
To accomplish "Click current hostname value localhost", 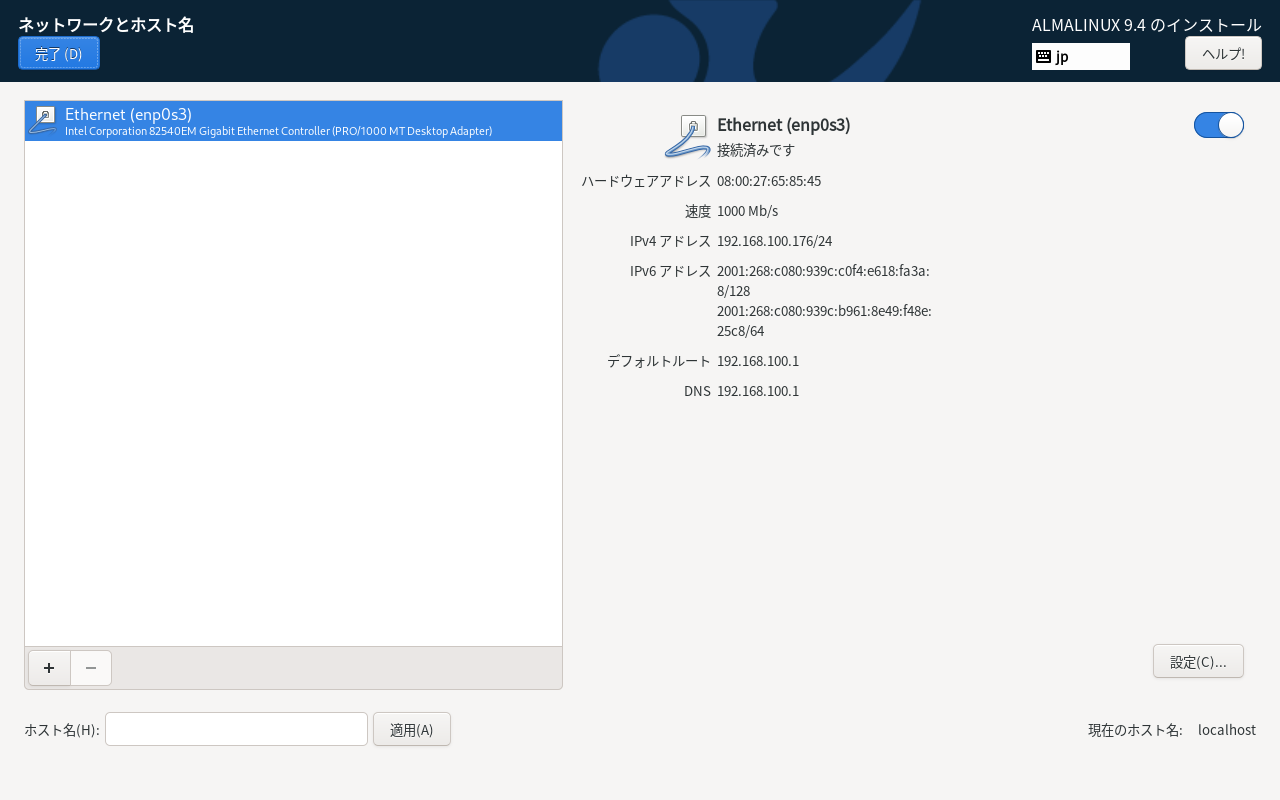I will tap(1227, 730).
